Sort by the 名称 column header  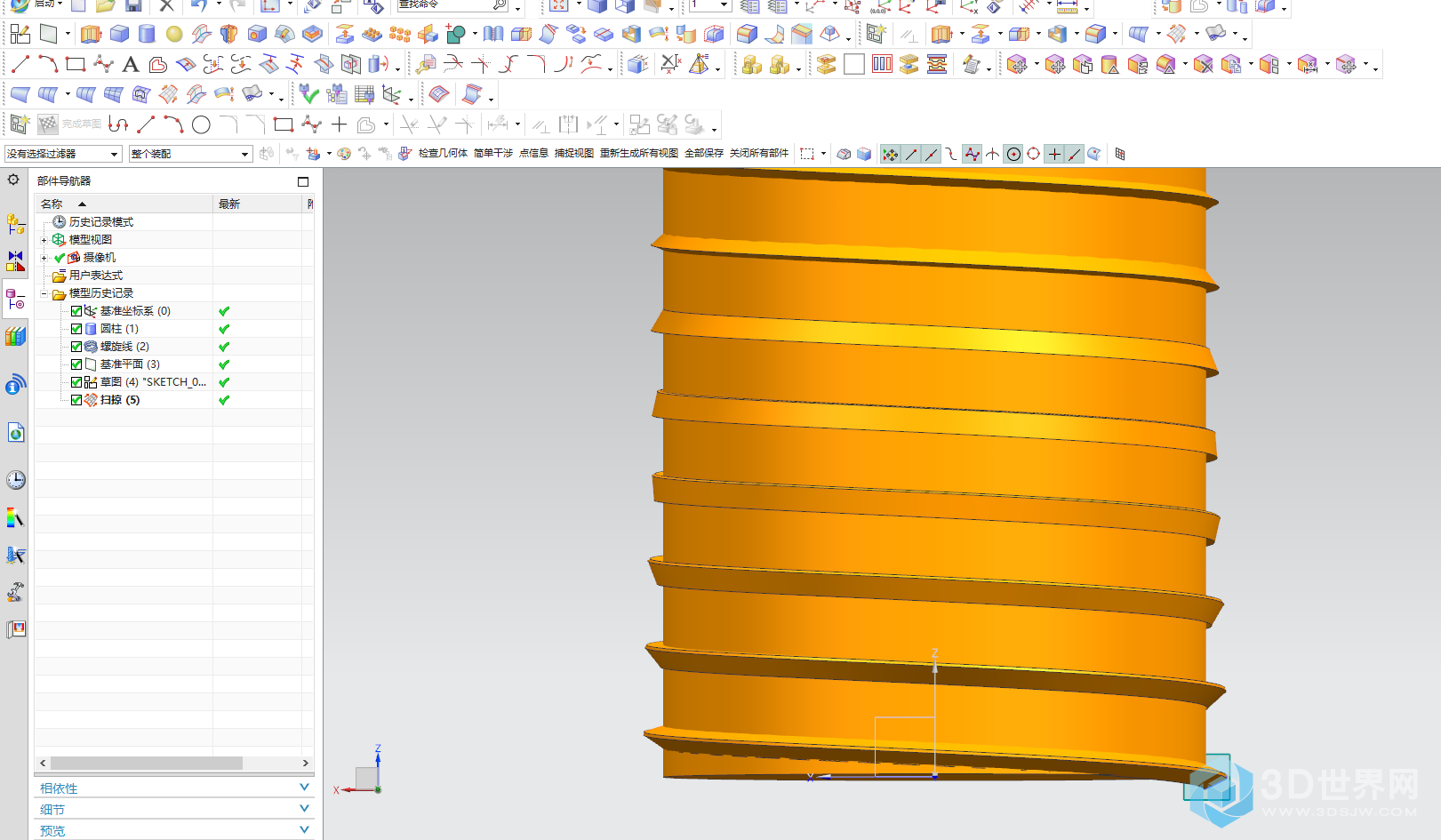click(124, 204)
